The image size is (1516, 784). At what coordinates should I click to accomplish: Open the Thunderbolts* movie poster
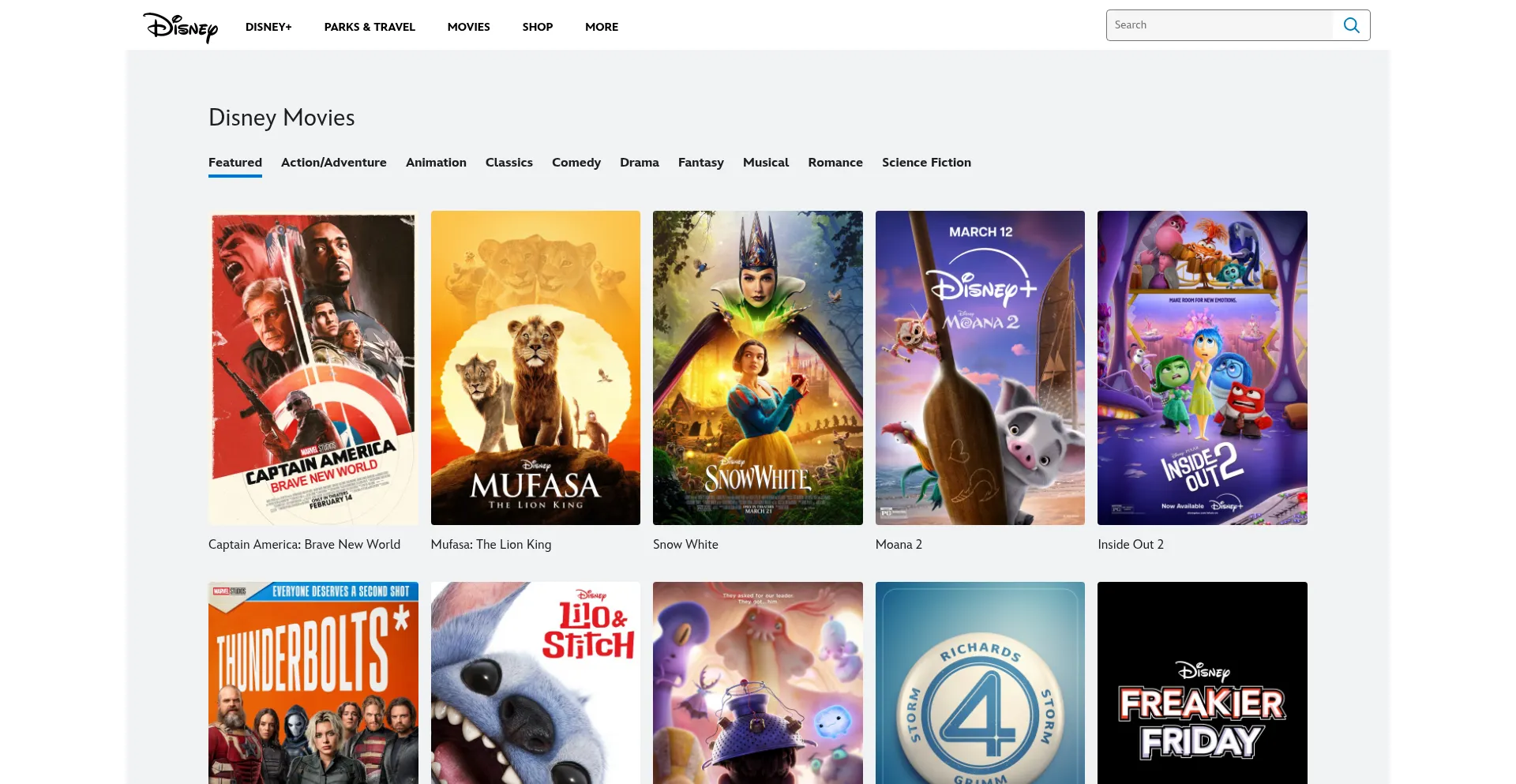[x=313, y=683]
